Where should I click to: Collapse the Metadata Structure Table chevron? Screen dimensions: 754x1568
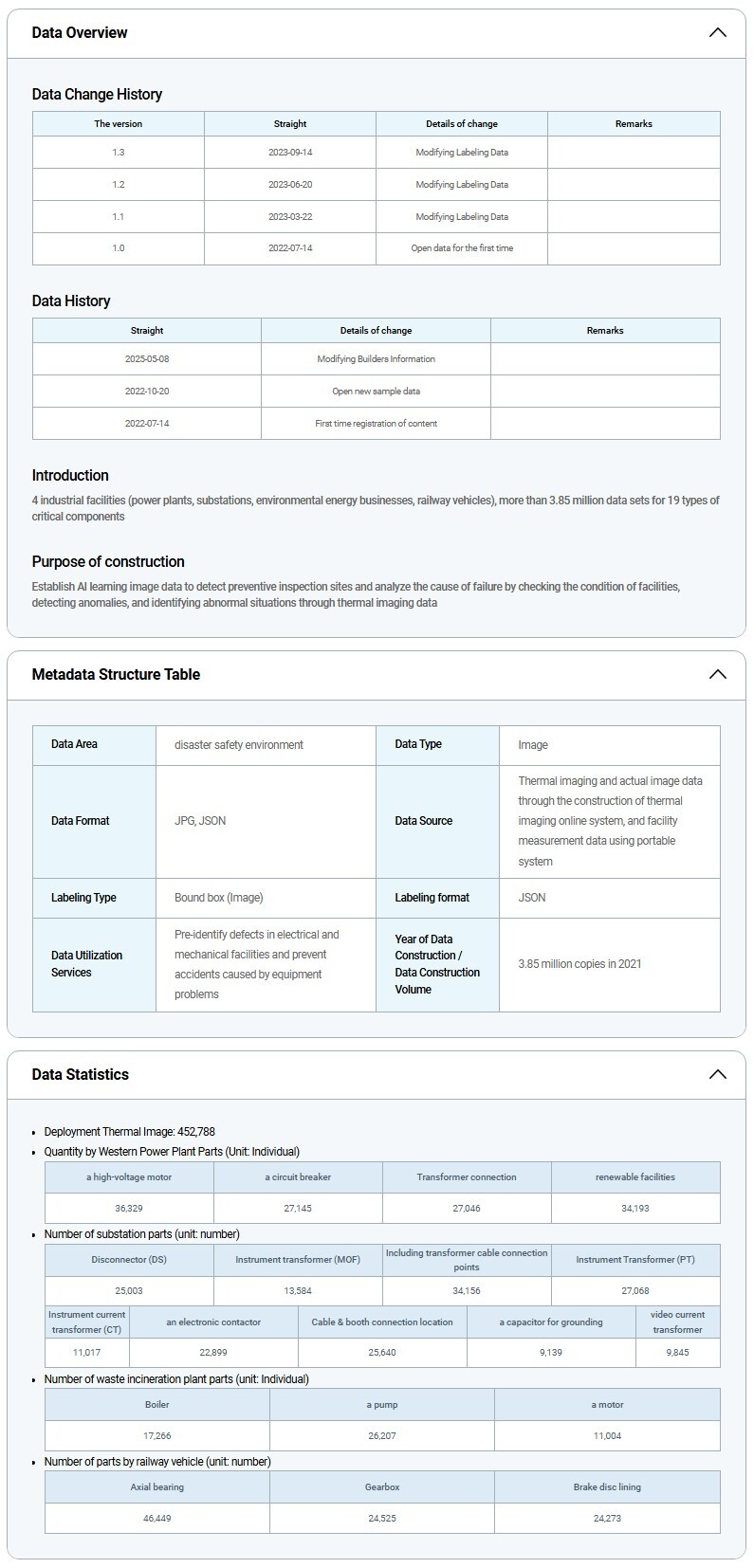[x=717, y=675]
